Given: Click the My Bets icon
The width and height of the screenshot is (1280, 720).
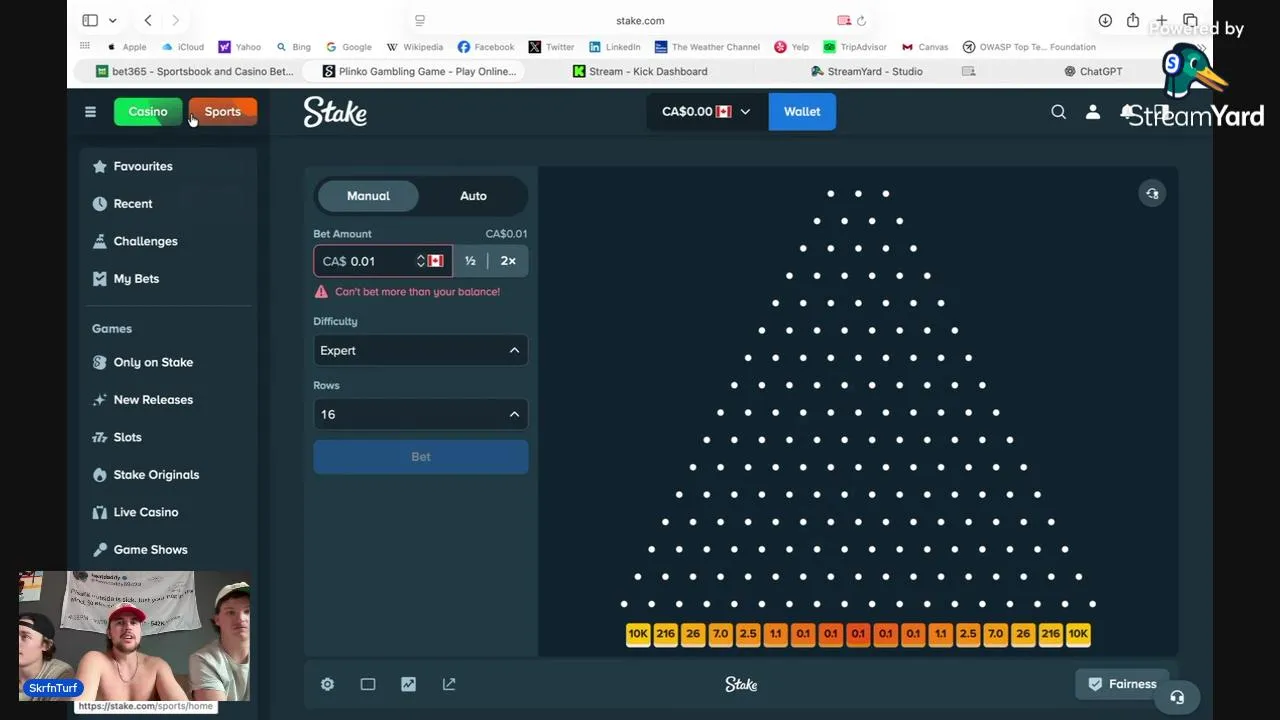Looking at the screenshot, I should [99, 279].
